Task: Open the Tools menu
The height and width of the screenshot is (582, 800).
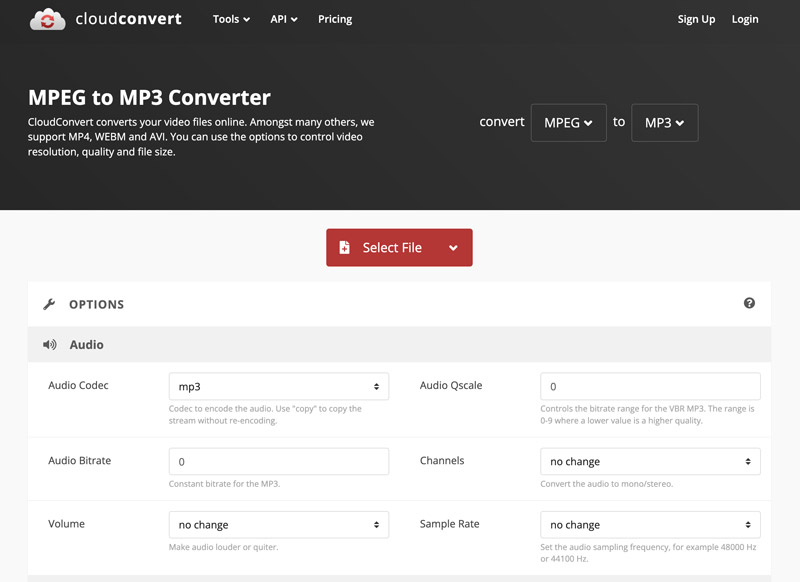Action: pos(230,18)
